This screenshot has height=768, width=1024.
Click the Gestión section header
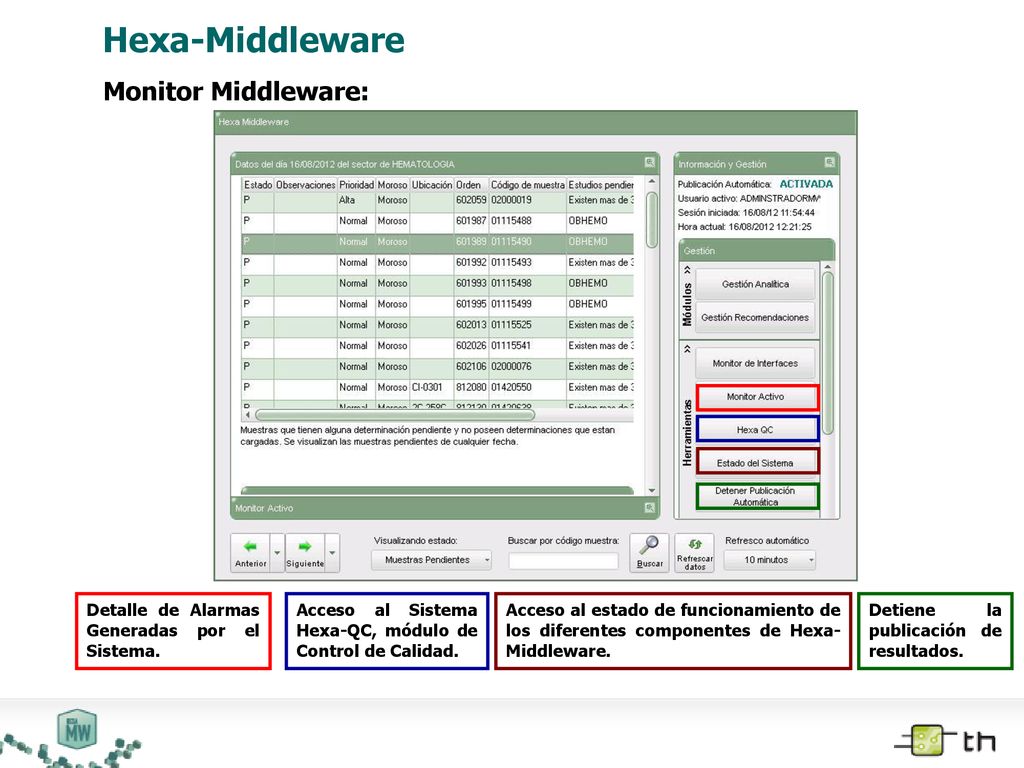click(x=756, y=251)
